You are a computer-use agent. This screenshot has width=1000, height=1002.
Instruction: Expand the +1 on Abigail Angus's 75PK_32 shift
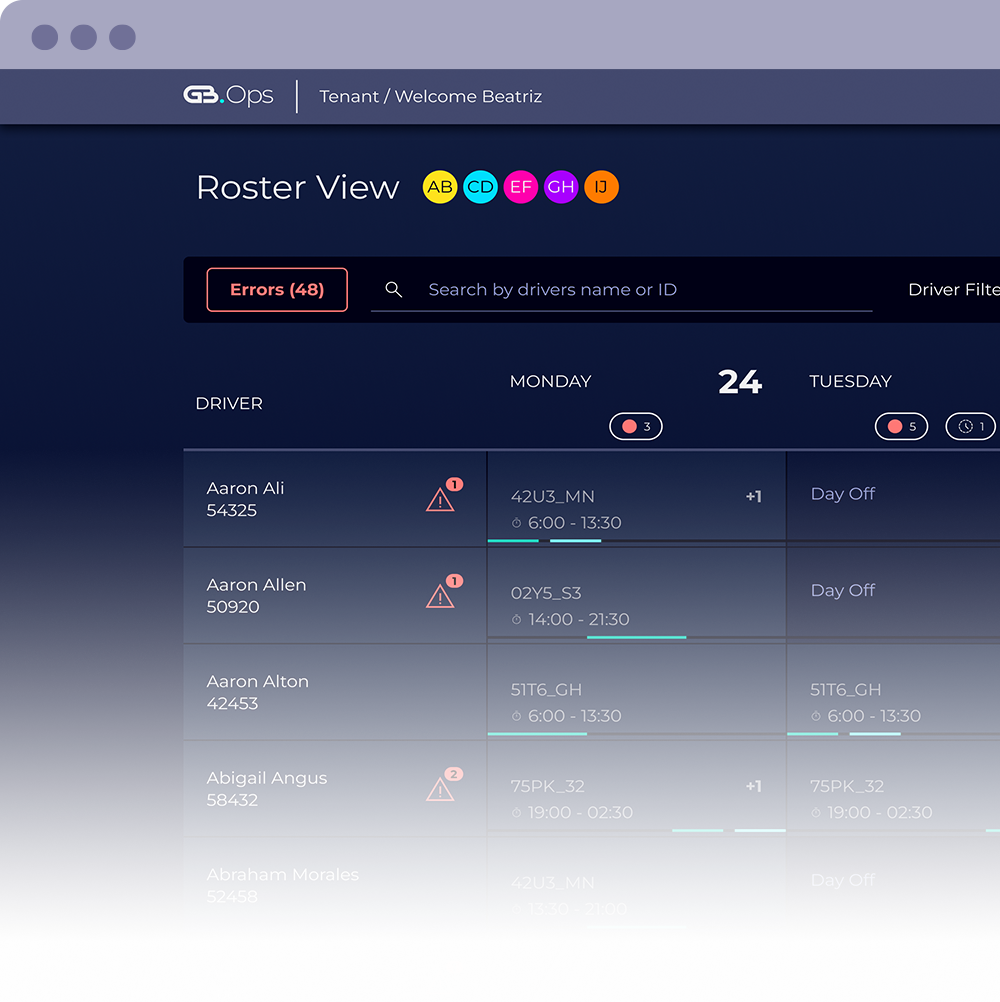click(753, 787)
